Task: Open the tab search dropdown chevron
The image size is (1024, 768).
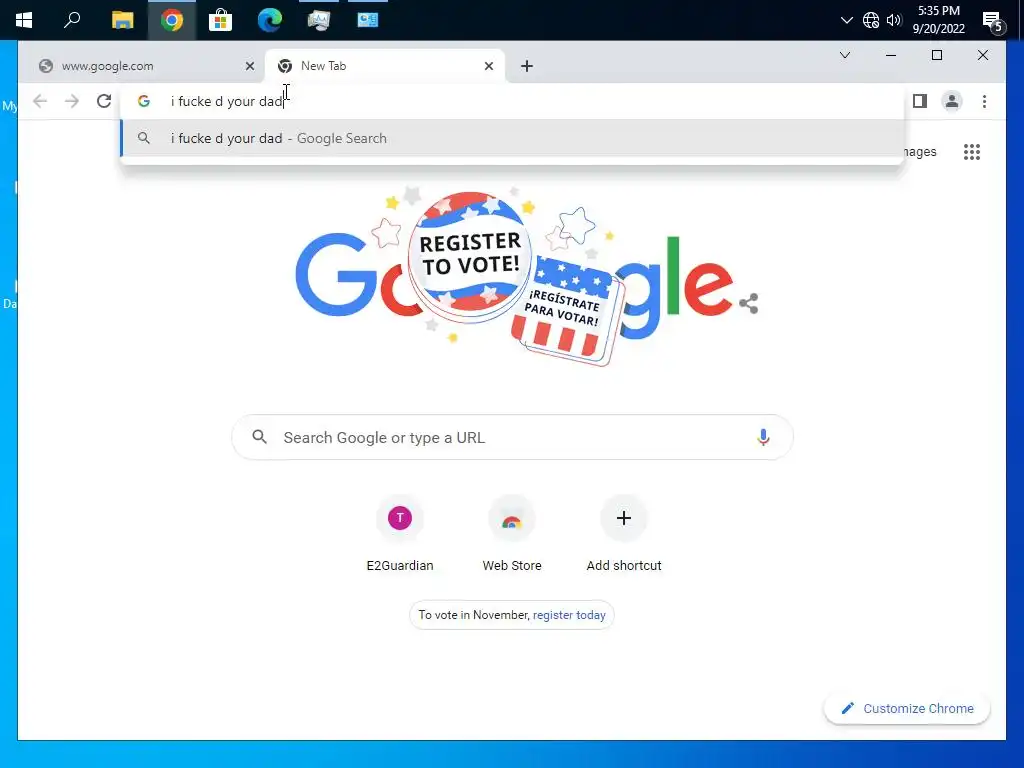Action: pyautogui.click(x=844, y=55)
